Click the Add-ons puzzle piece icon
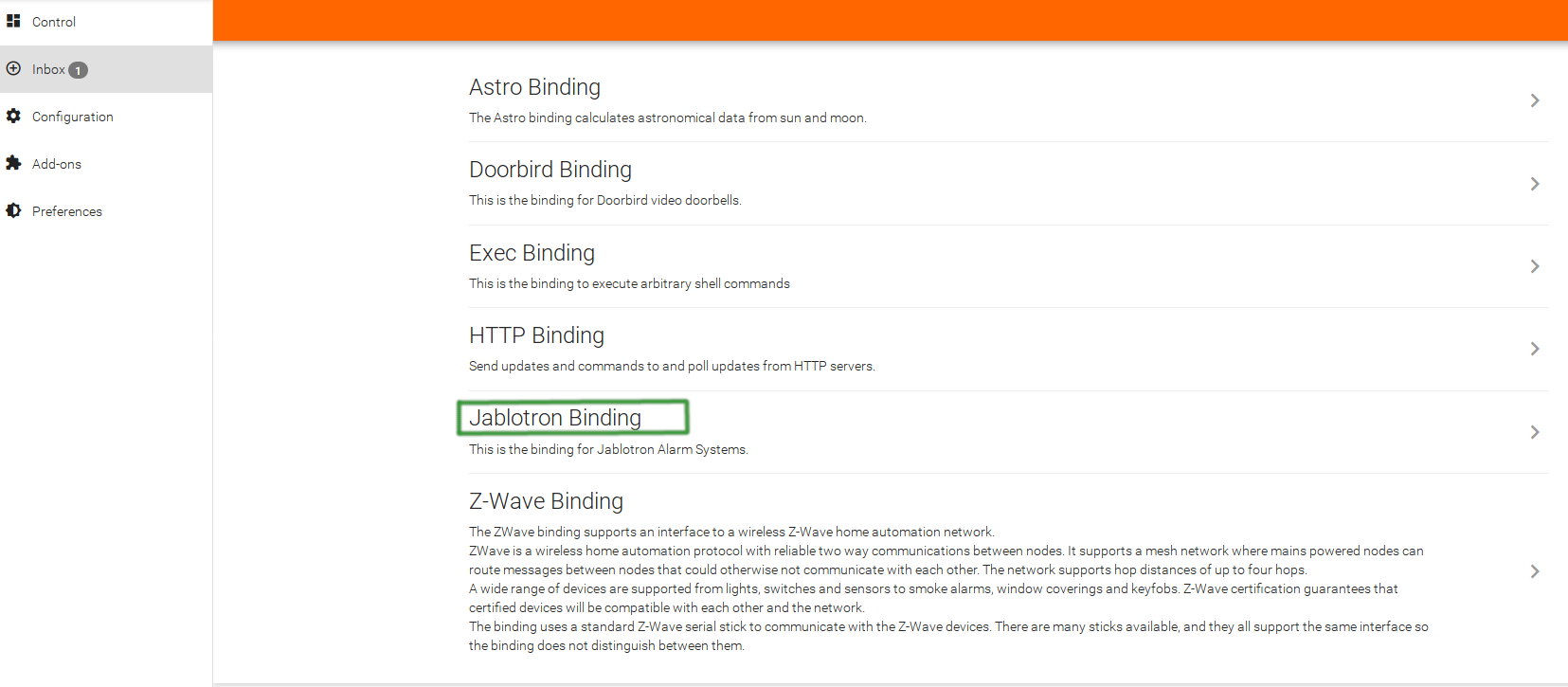Image resolution: width=1568 pixels, height=687 pixels. 13,163
